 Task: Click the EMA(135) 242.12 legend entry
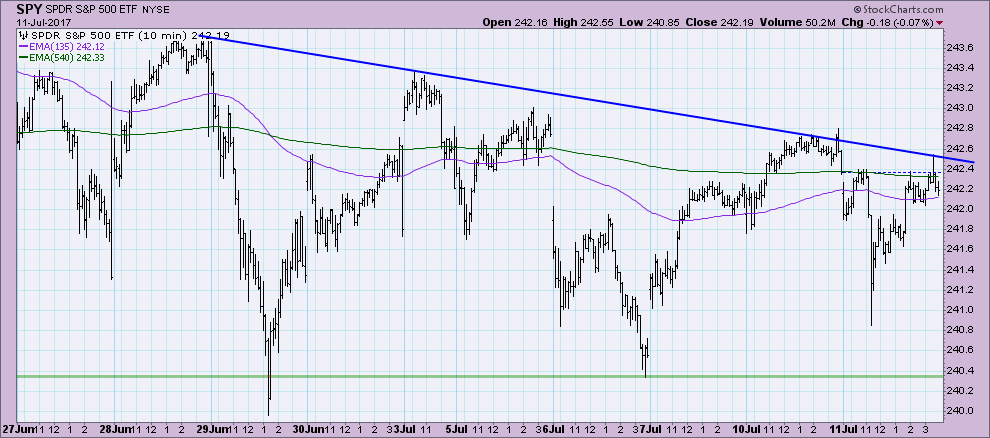[67, 47]
